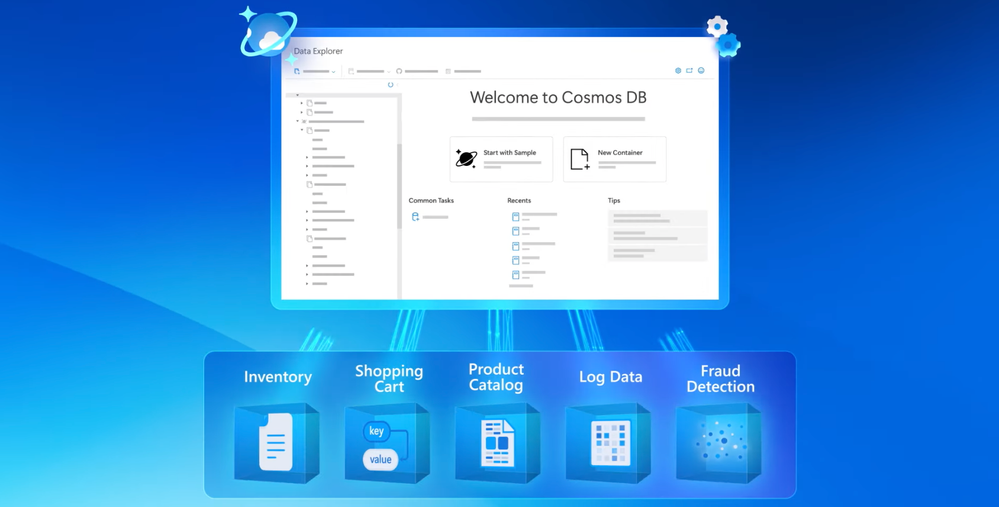Refresh the resource tree with the circular arrow
999x507 pixels.
coord(391,85)
